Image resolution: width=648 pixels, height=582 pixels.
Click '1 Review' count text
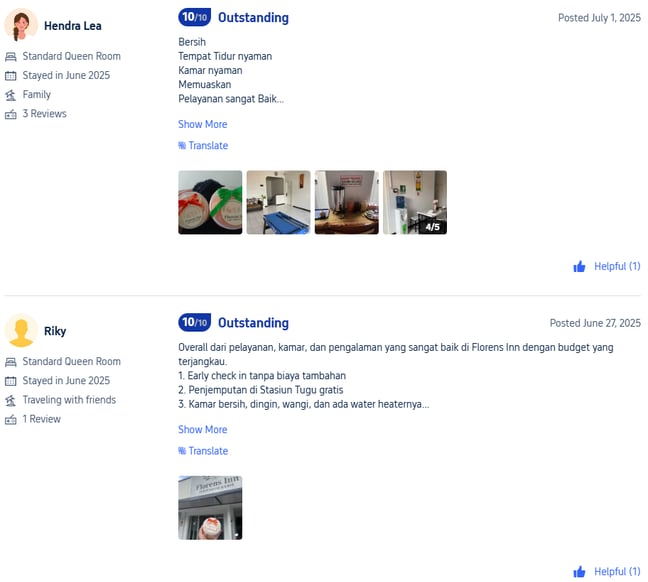click(x=41, y=419)
